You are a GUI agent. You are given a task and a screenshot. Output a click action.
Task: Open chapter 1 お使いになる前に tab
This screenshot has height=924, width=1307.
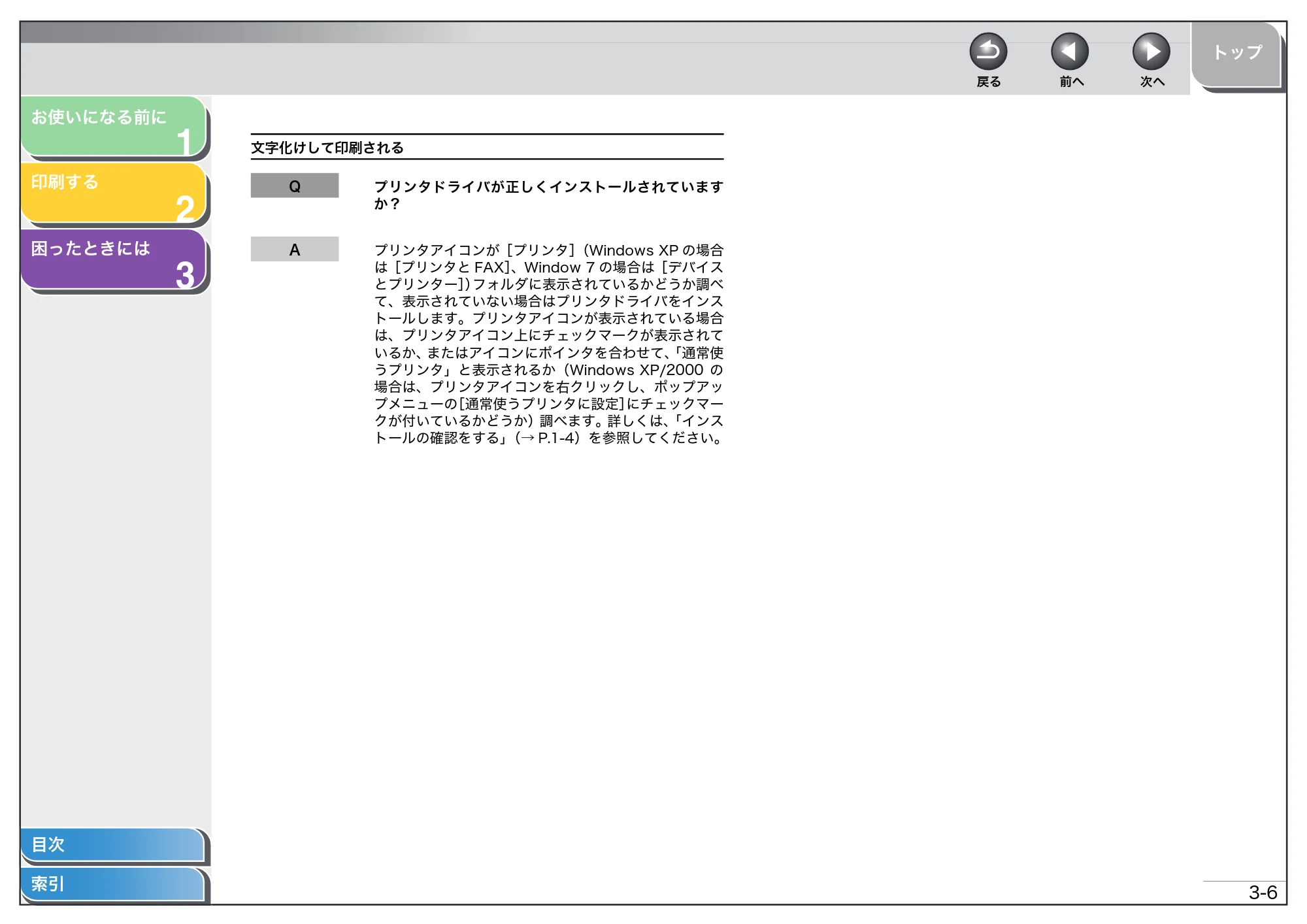coord(114,126)
